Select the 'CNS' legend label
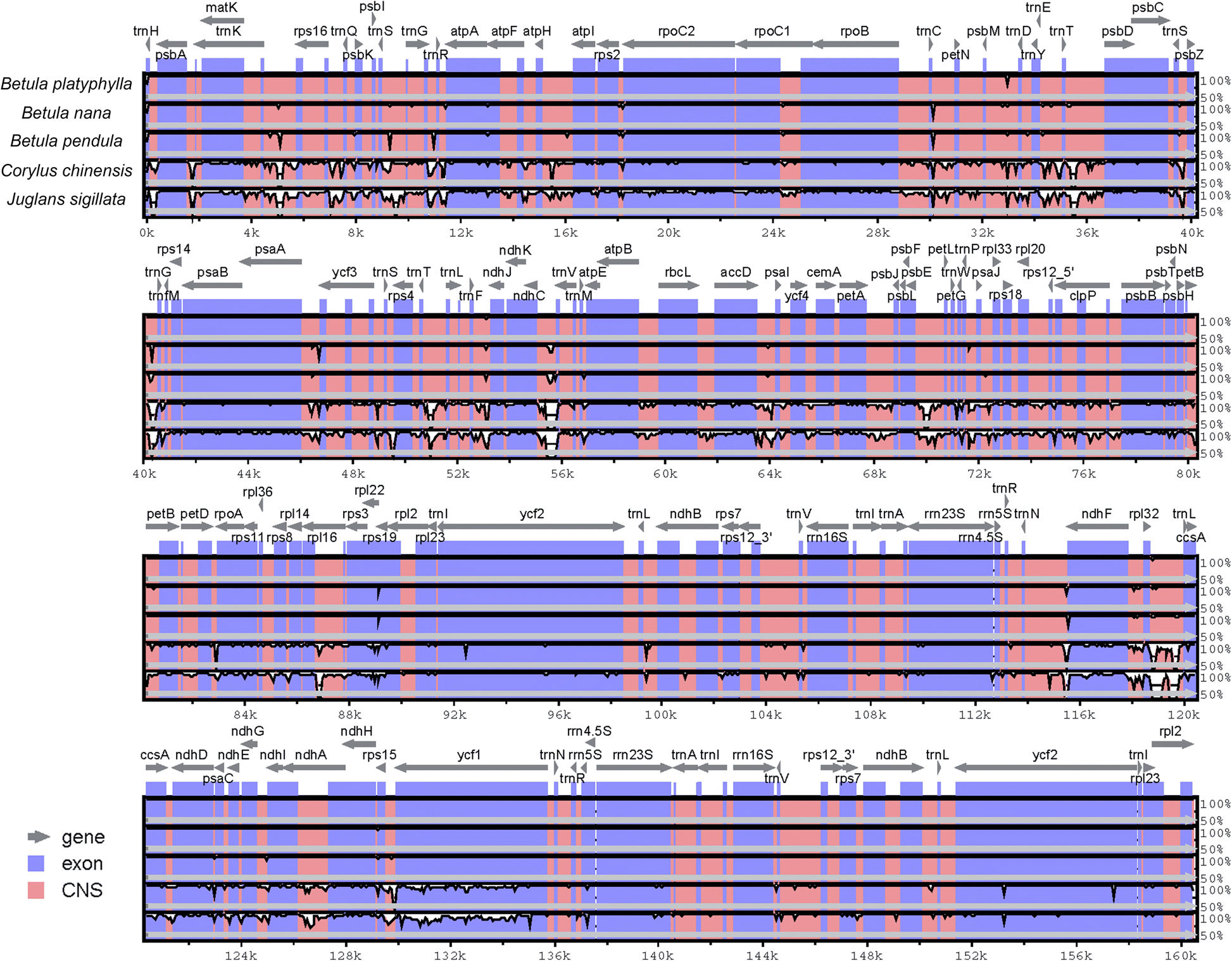Viewport: 1232px width, 961px height. 82,890
